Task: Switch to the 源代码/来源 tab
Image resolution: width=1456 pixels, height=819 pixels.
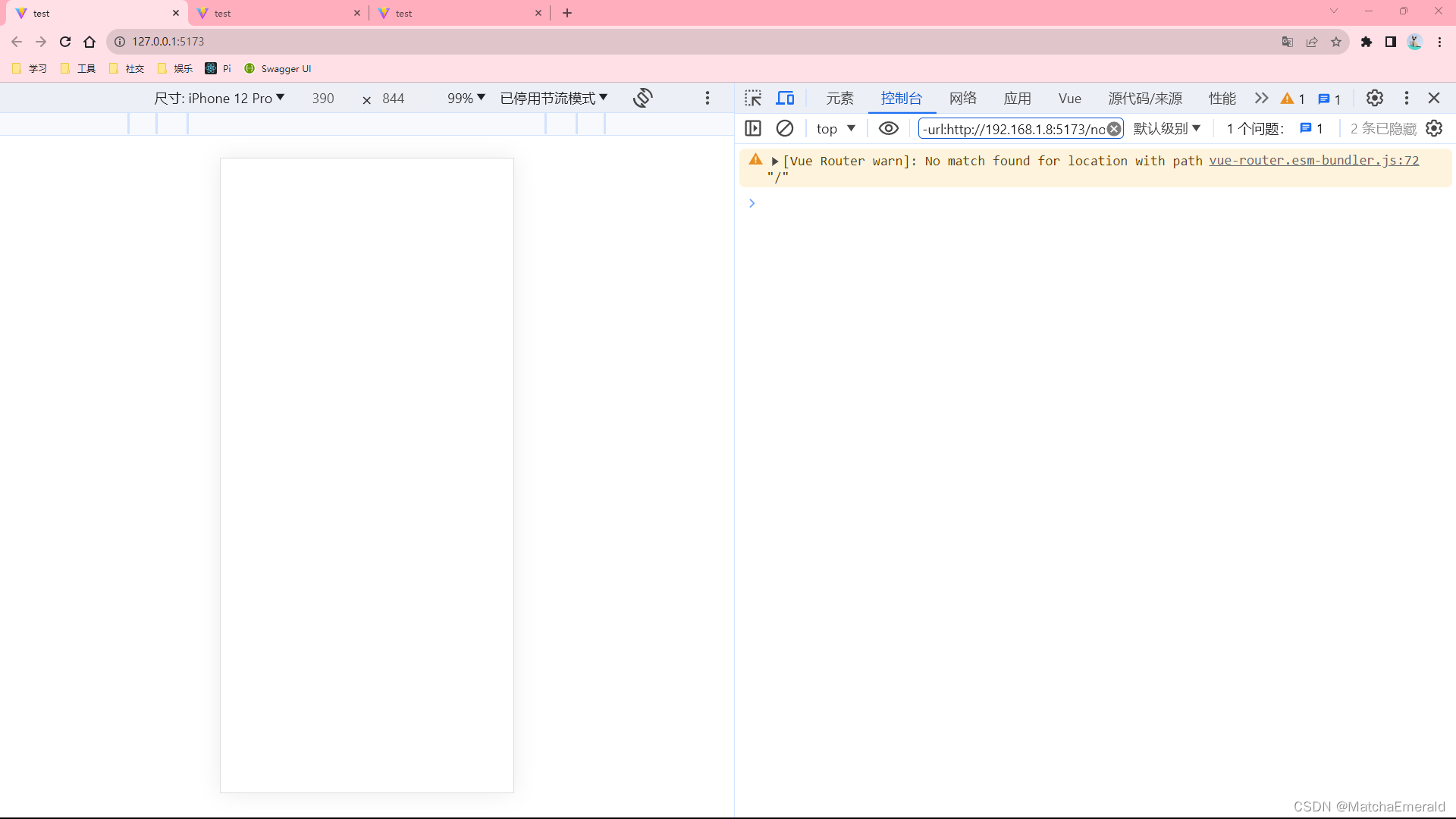Action: click(1145, 99)
